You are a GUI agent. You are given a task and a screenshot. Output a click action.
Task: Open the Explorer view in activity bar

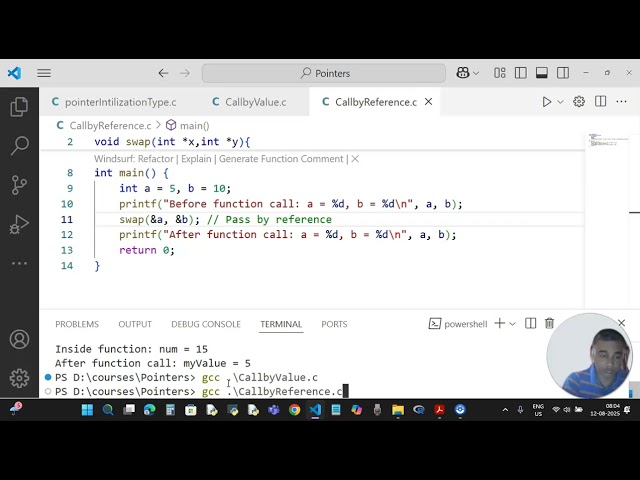(x=19, y=107)
